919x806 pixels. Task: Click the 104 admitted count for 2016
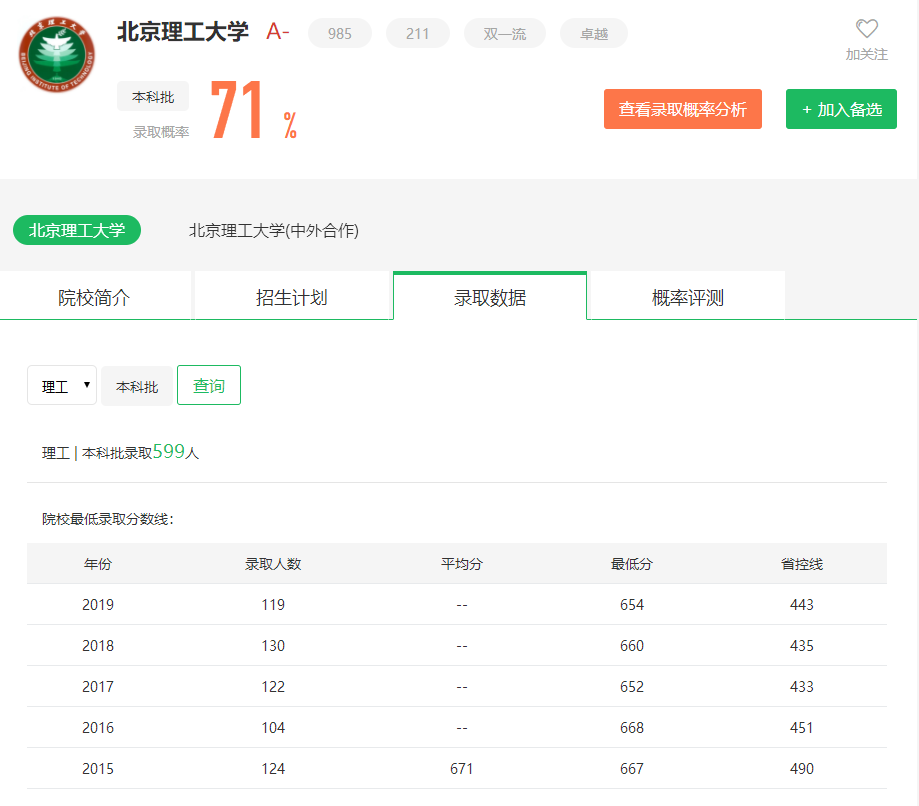[273, 727]
